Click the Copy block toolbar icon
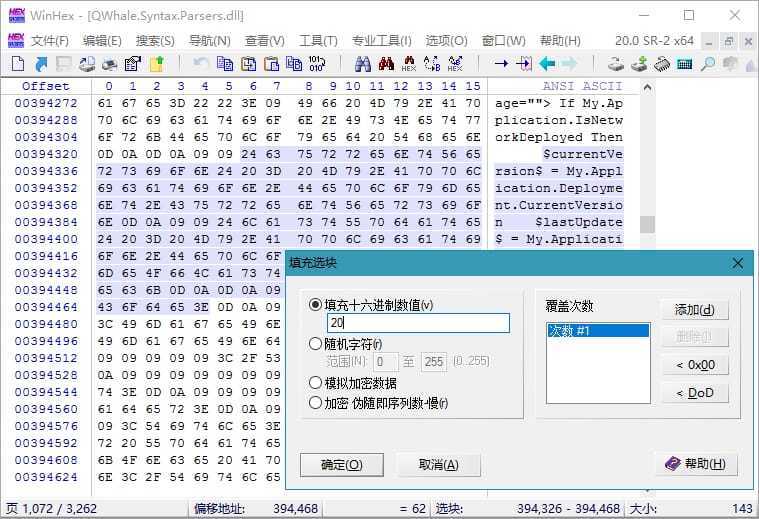Screen dimensions: 759x519 [225, 63]
